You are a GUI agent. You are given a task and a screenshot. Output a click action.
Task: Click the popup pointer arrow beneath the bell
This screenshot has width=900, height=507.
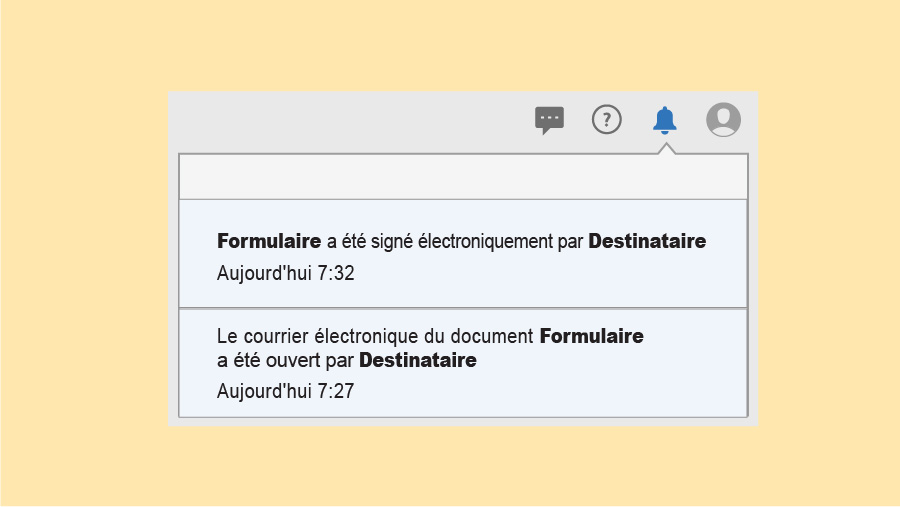[x=665, y=149]
